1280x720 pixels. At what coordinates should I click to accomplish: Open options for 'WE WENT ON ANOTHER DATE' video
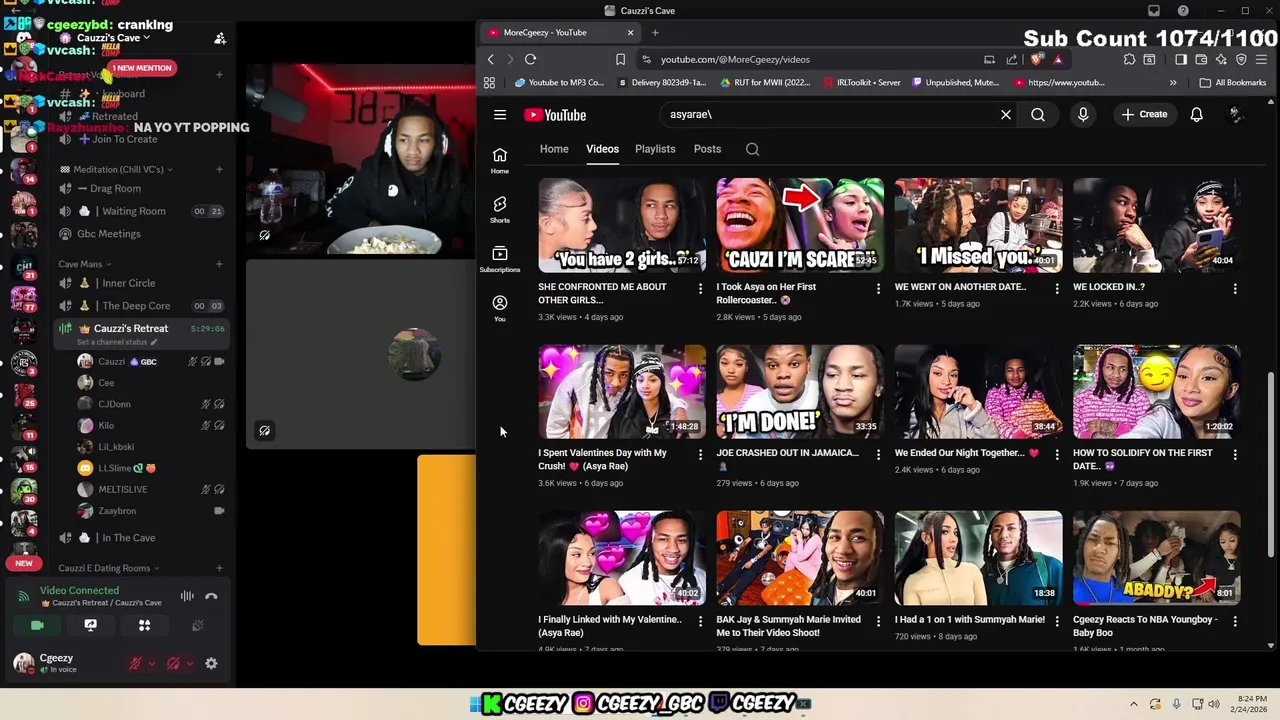[1056, 288]
